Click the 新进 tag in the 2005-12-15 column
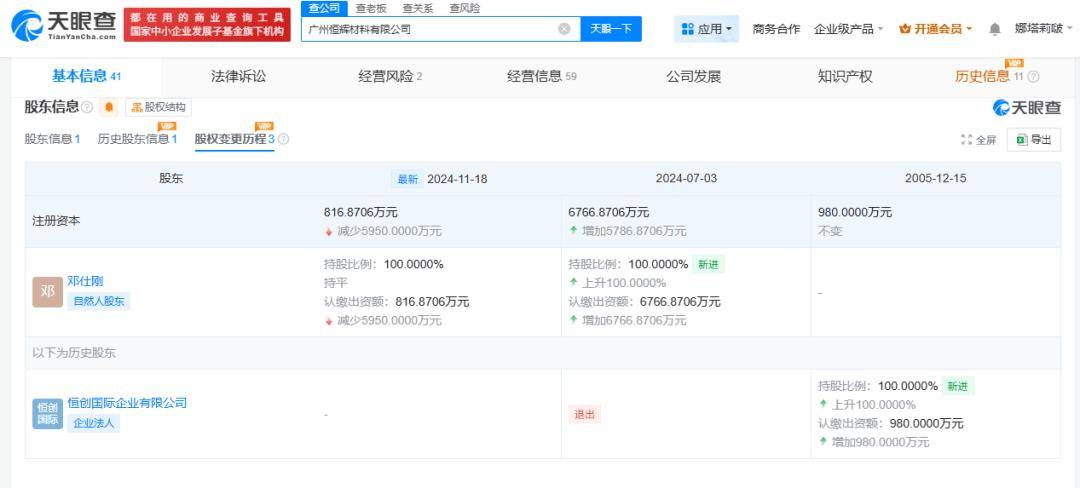1080x488 pixels. click(x=958, y=386)
